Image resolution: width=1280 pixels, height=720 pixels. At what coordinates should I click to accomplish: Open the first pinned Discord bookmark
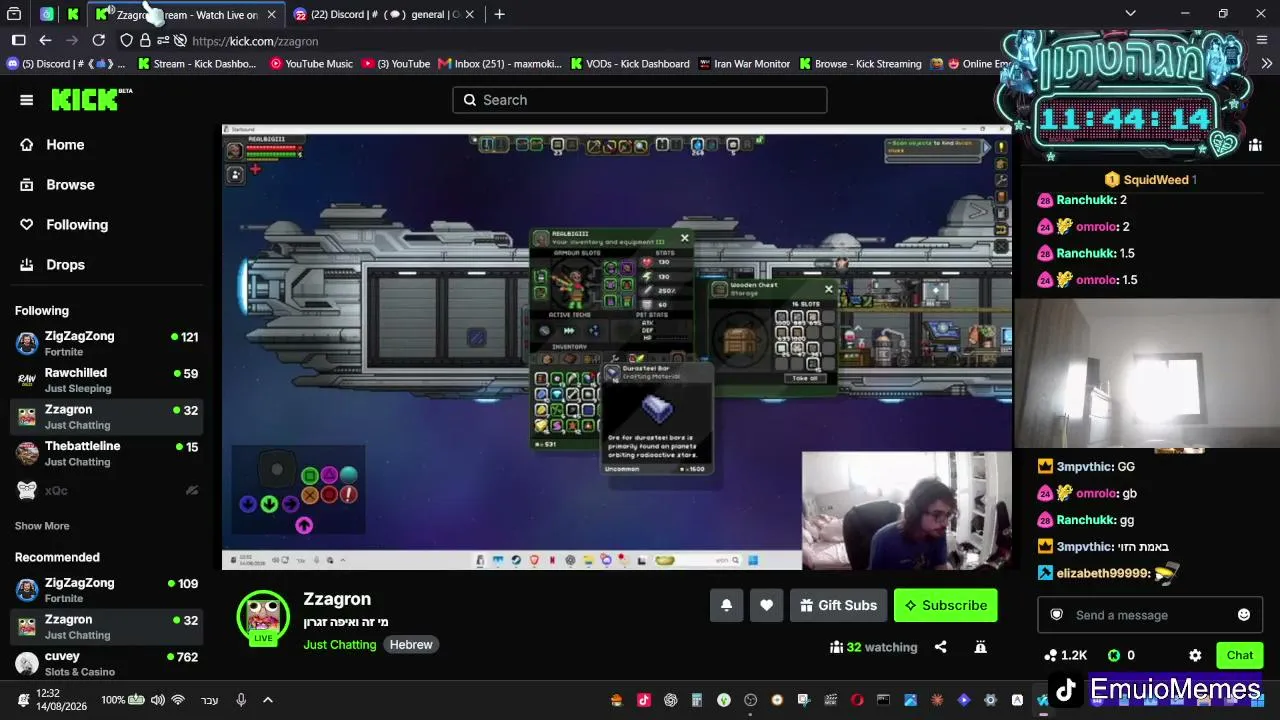(x=66, y=64)
